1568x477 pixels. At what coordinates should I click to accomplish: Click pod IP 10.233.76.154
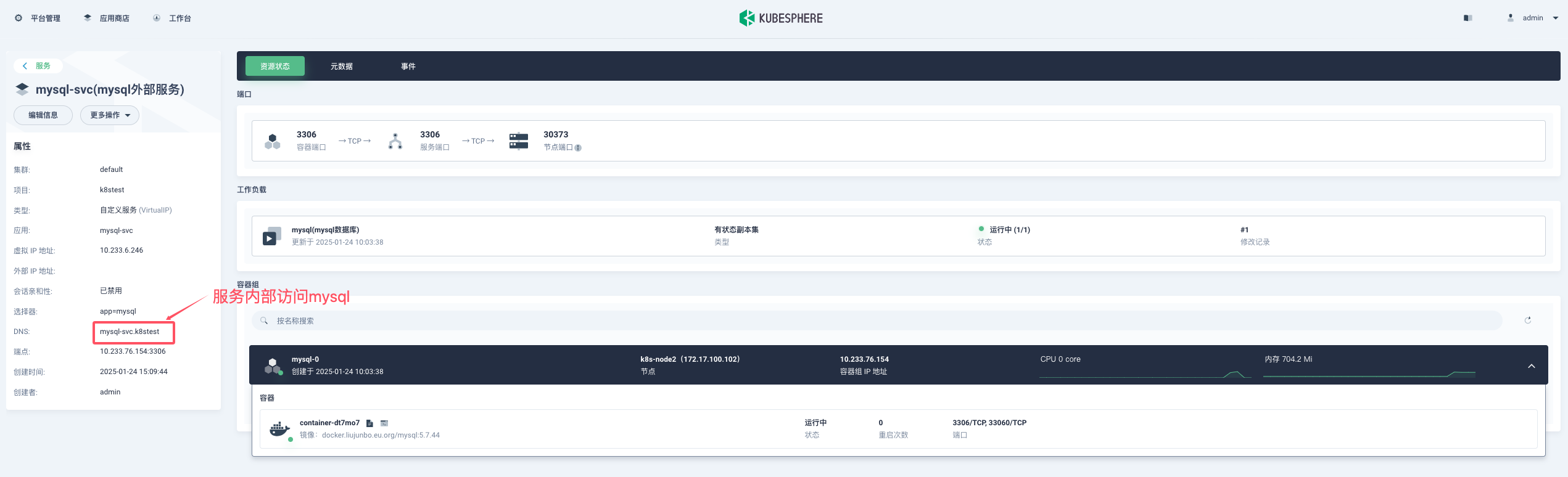(864, 359)
